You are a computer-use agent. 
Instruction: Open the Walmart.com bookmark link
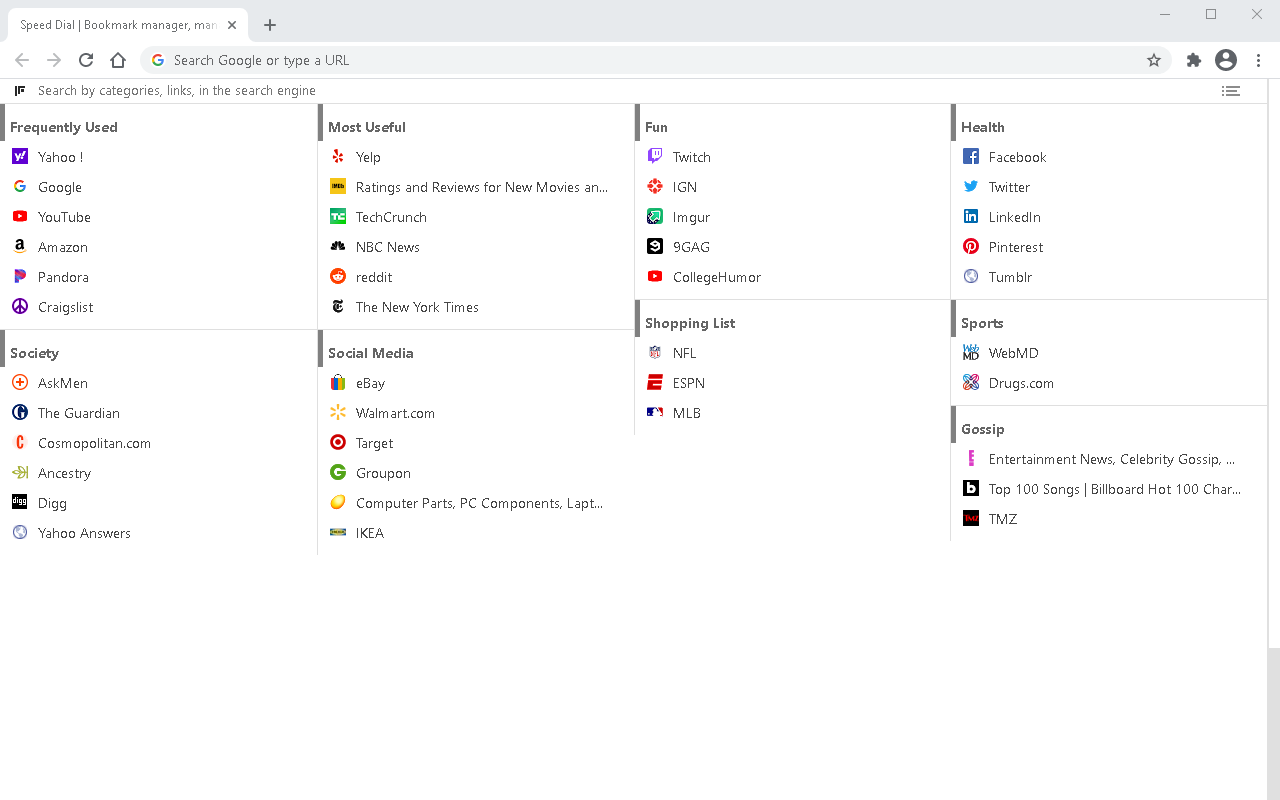coord(395,413)
